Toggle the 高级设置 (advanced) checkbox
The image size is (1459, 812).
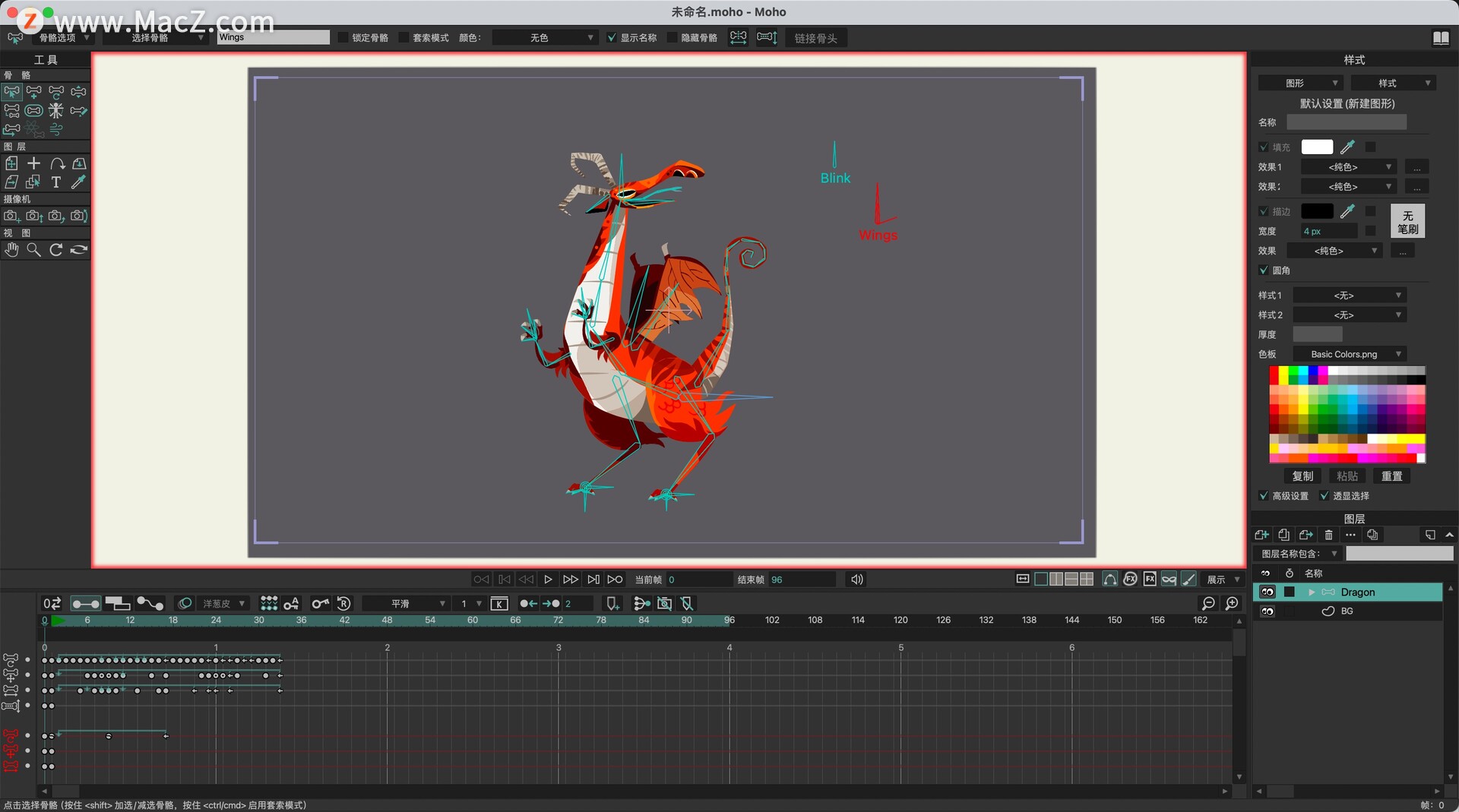tap(1264, 496)
